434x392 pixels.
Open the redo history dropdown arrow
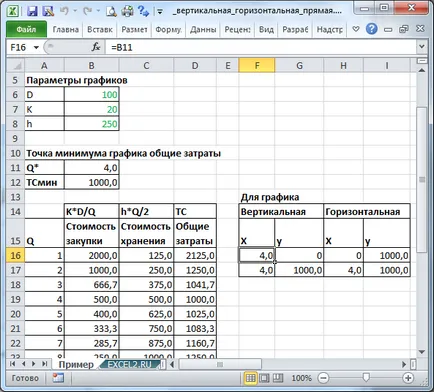coord(98,11)
